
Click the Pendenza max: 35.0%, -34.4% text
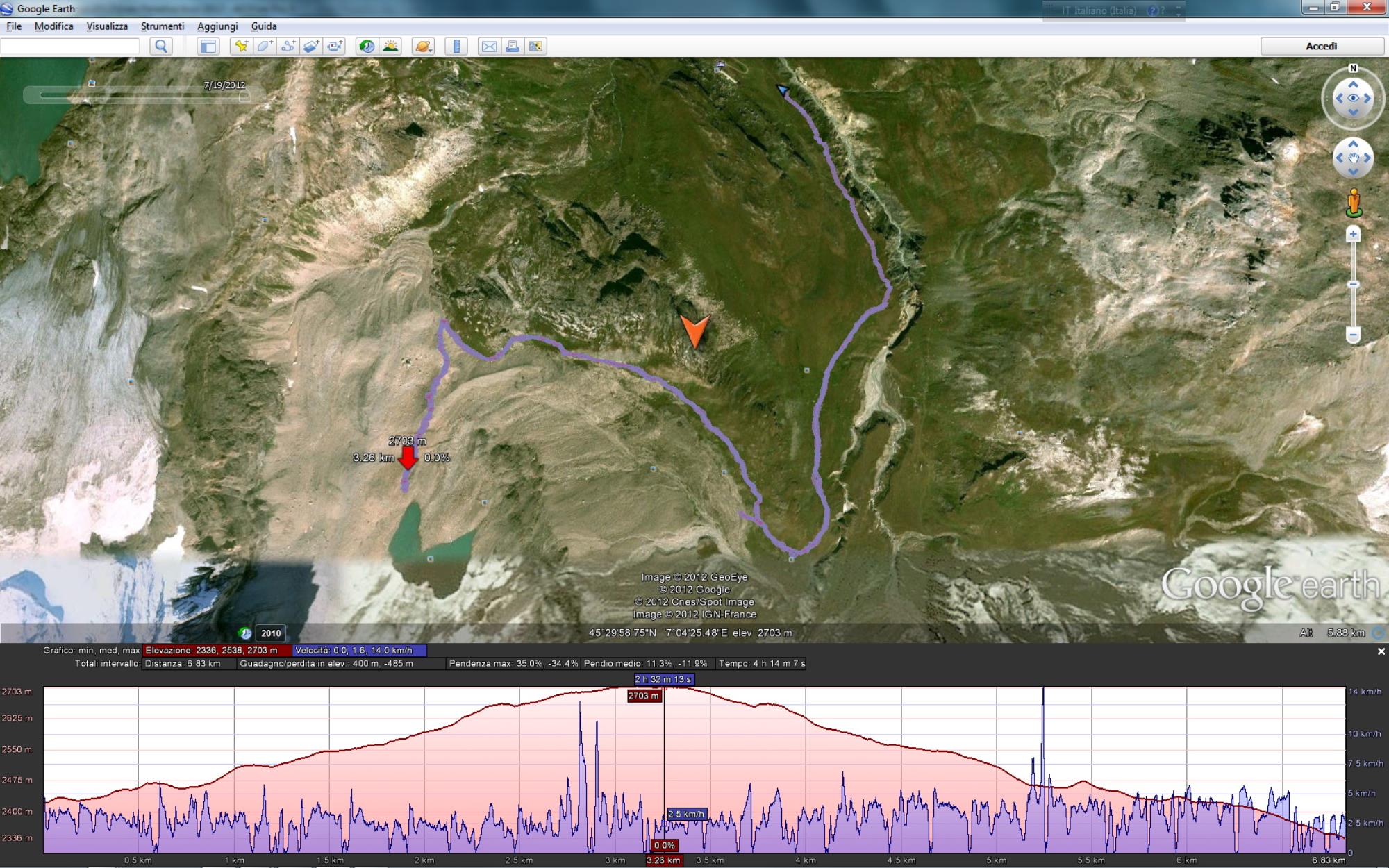[x=513, y=664]
